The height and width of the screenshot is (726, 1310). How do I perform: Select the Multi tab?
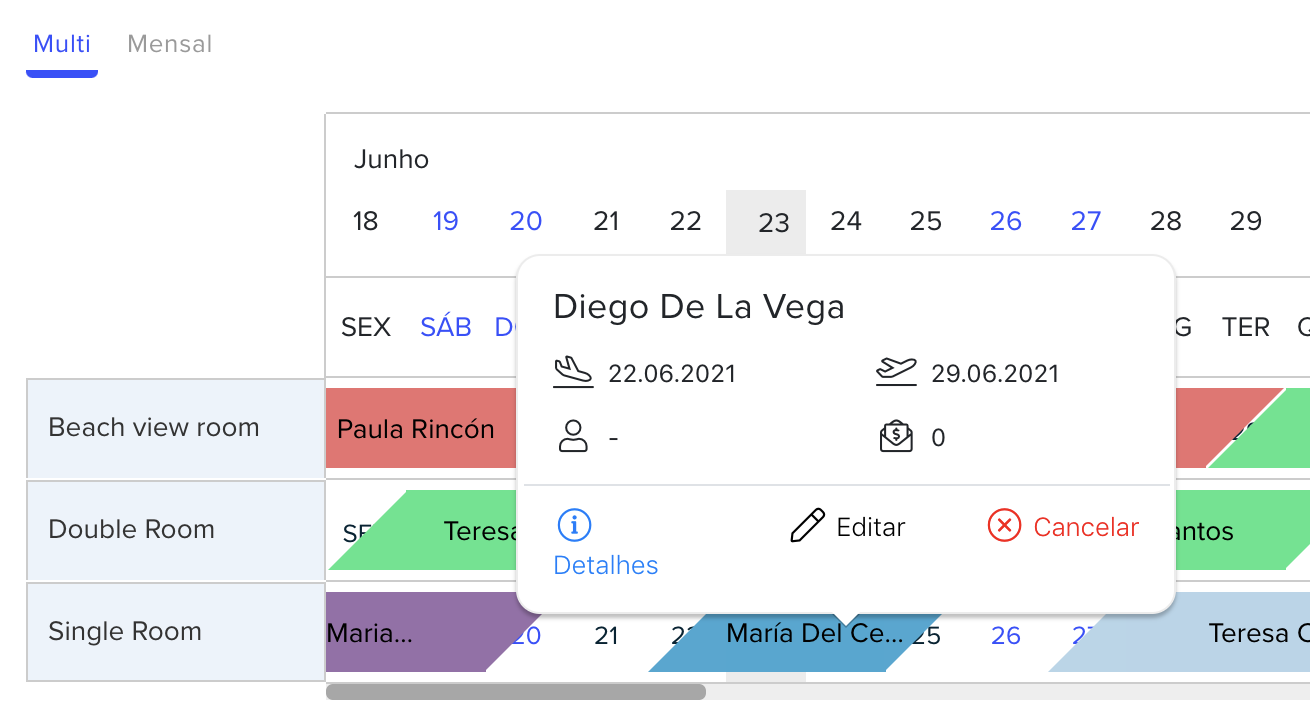click(x=62, y=45)
